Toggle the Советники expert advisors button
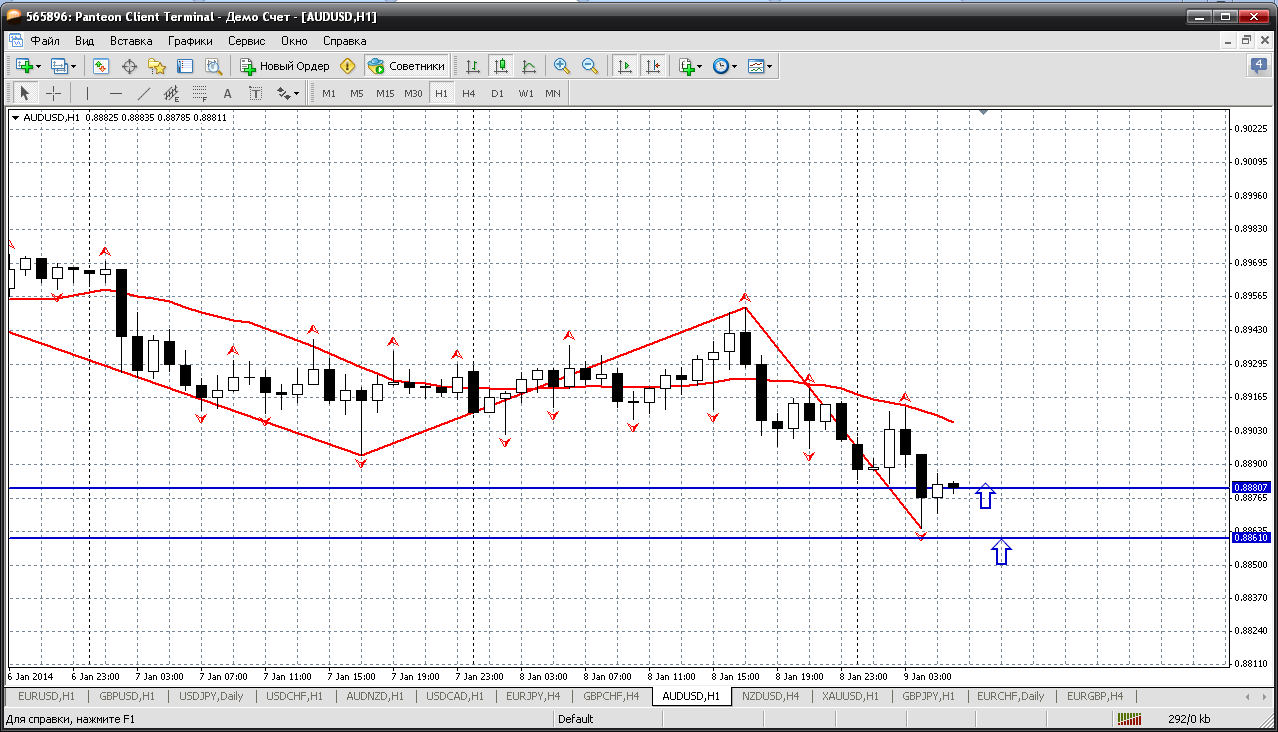The image size is (1278, 732). 406,66
